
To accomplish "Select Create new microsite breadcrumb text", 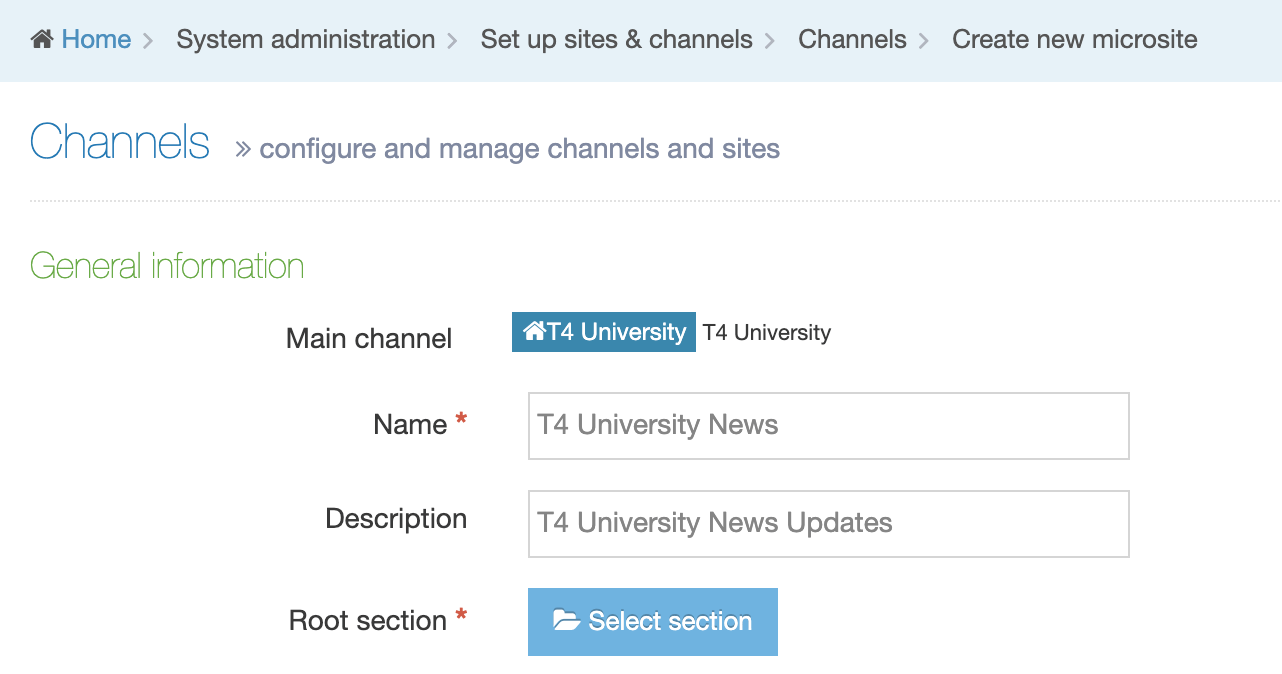I will click(1074, 40).
